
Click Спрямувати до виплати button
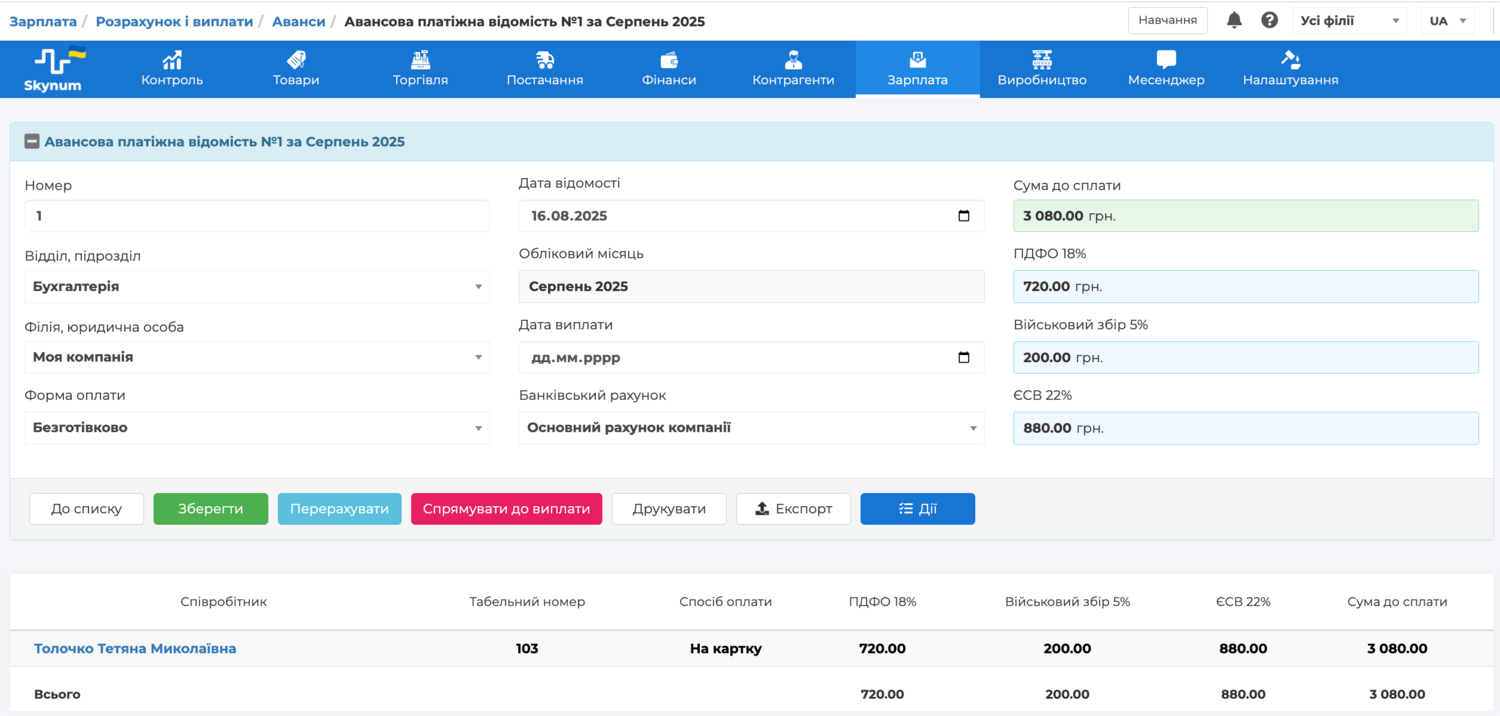pyautogui.click(x=506, y=509)
